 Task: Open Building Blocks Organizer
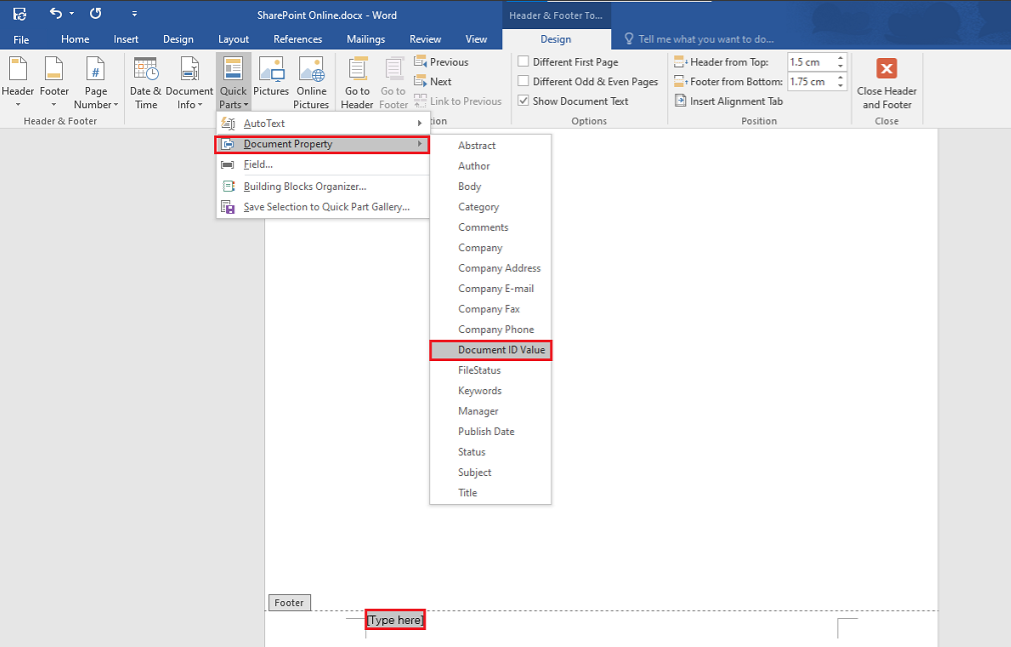pyautogui.click(x=322, y=186)
